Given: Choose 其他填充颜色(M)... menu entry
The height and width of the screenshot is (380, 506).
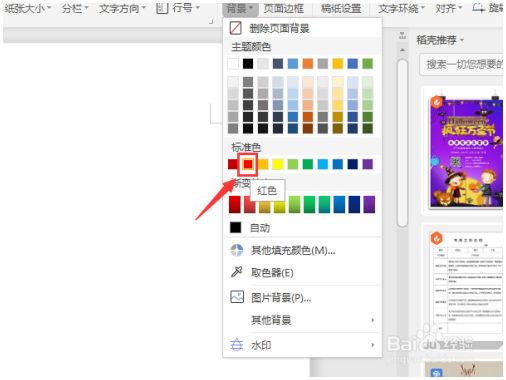Looking at the screenshot, I should [x=302, y=250].
